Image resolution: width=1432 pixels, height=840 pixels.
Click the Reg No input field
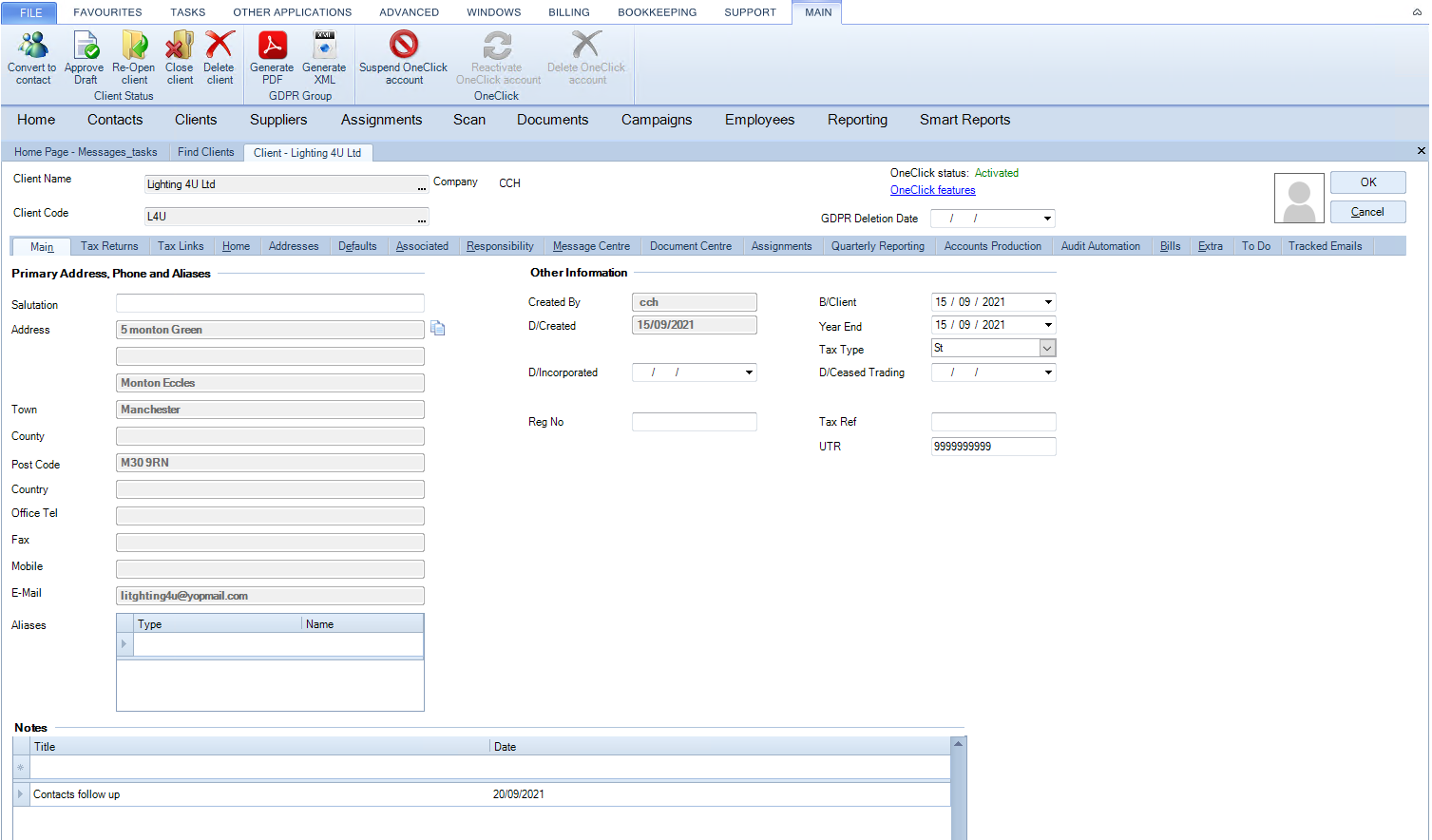694,422
